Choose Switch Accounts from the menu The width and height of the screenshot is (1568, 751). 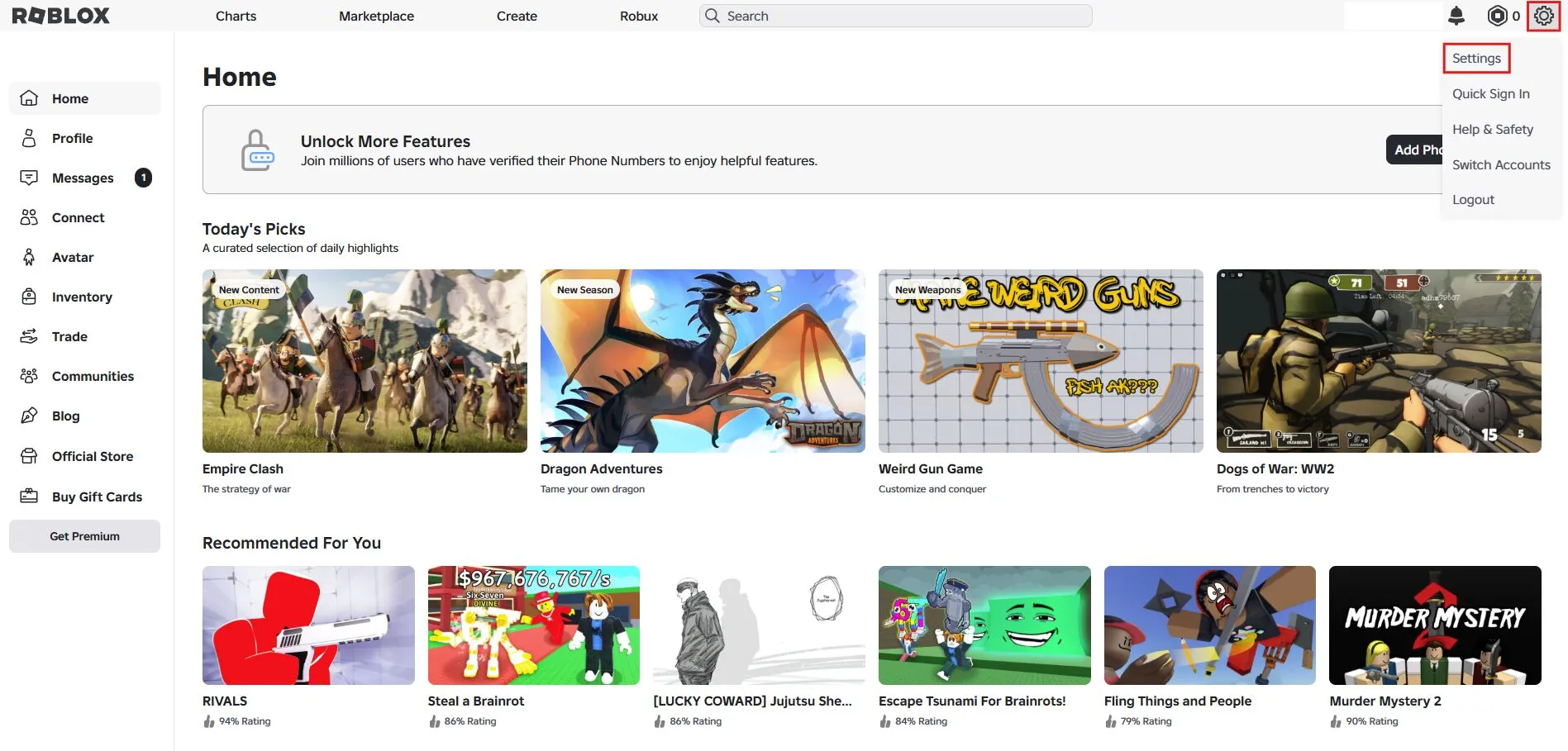pos(1501,164)
